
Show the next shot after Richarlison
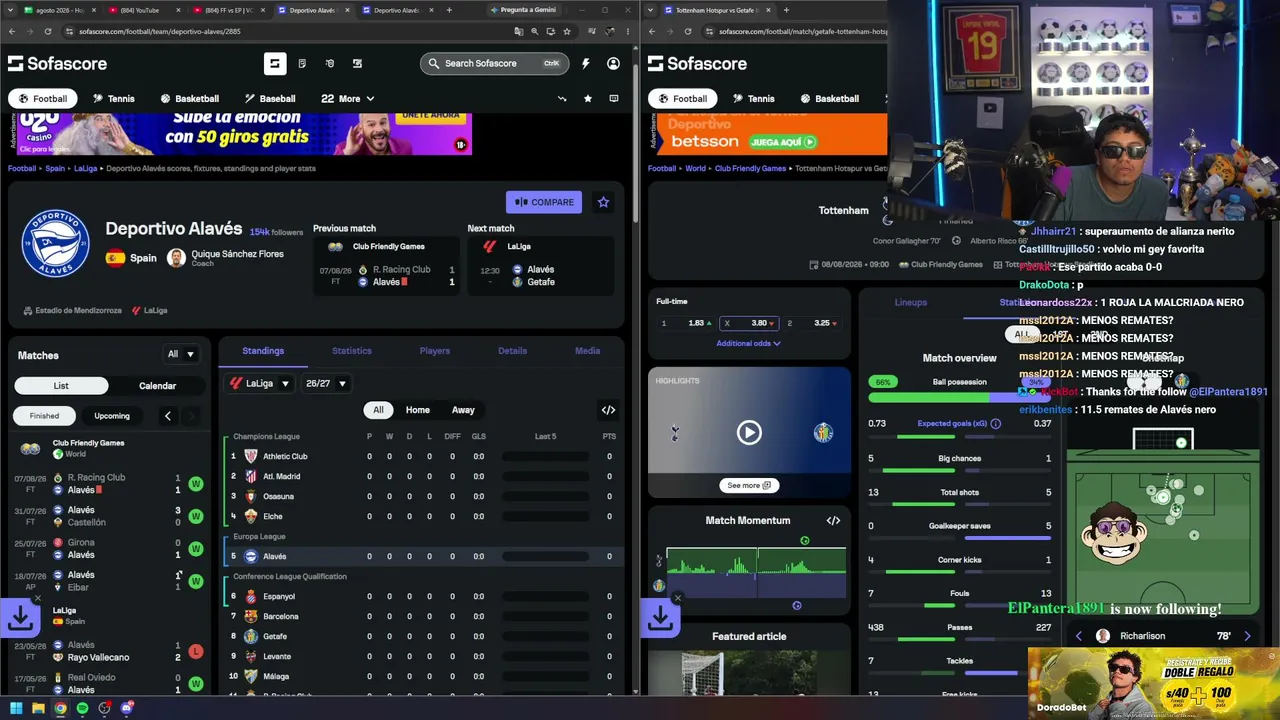coord(1247,636)
